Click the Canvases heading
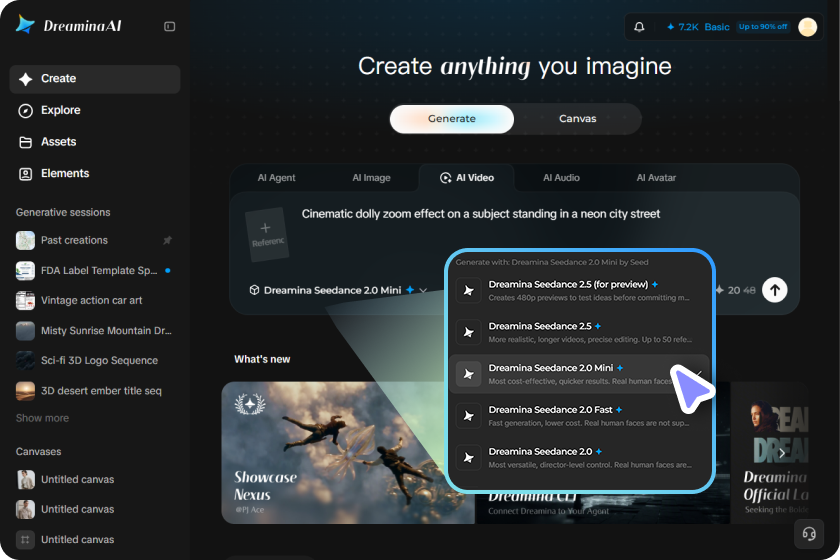 (39, 452)
